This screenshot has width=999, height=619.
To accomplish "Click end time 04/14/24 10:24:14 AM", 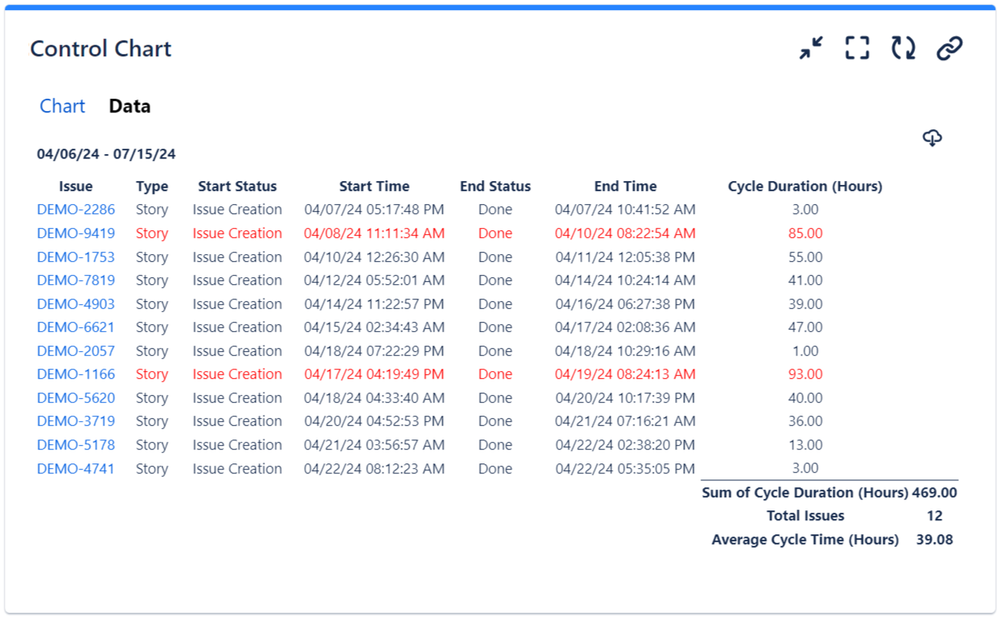I will click(x=625, y=280).
